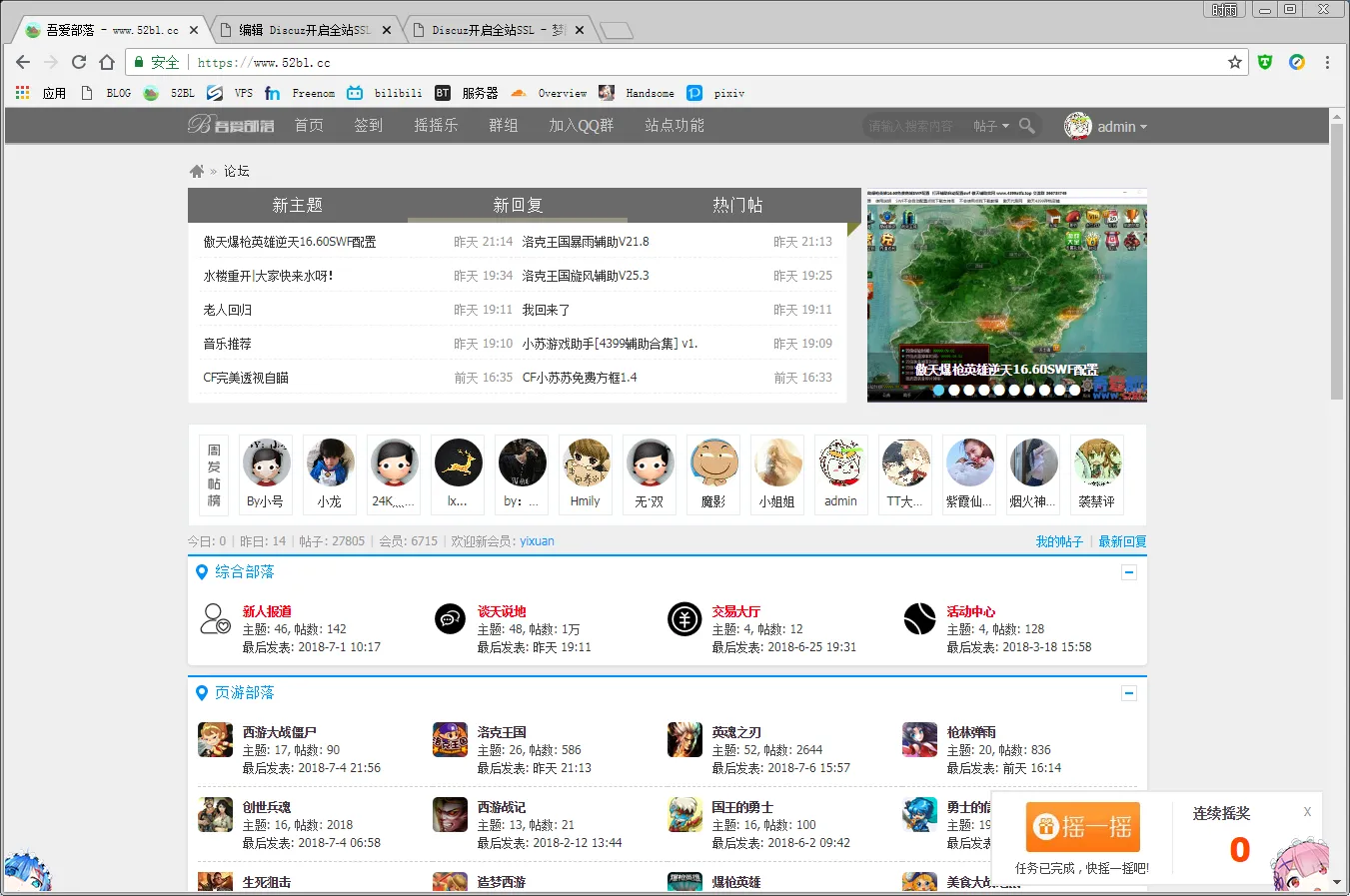Click the 新人报道 member icon

(215, 619)
